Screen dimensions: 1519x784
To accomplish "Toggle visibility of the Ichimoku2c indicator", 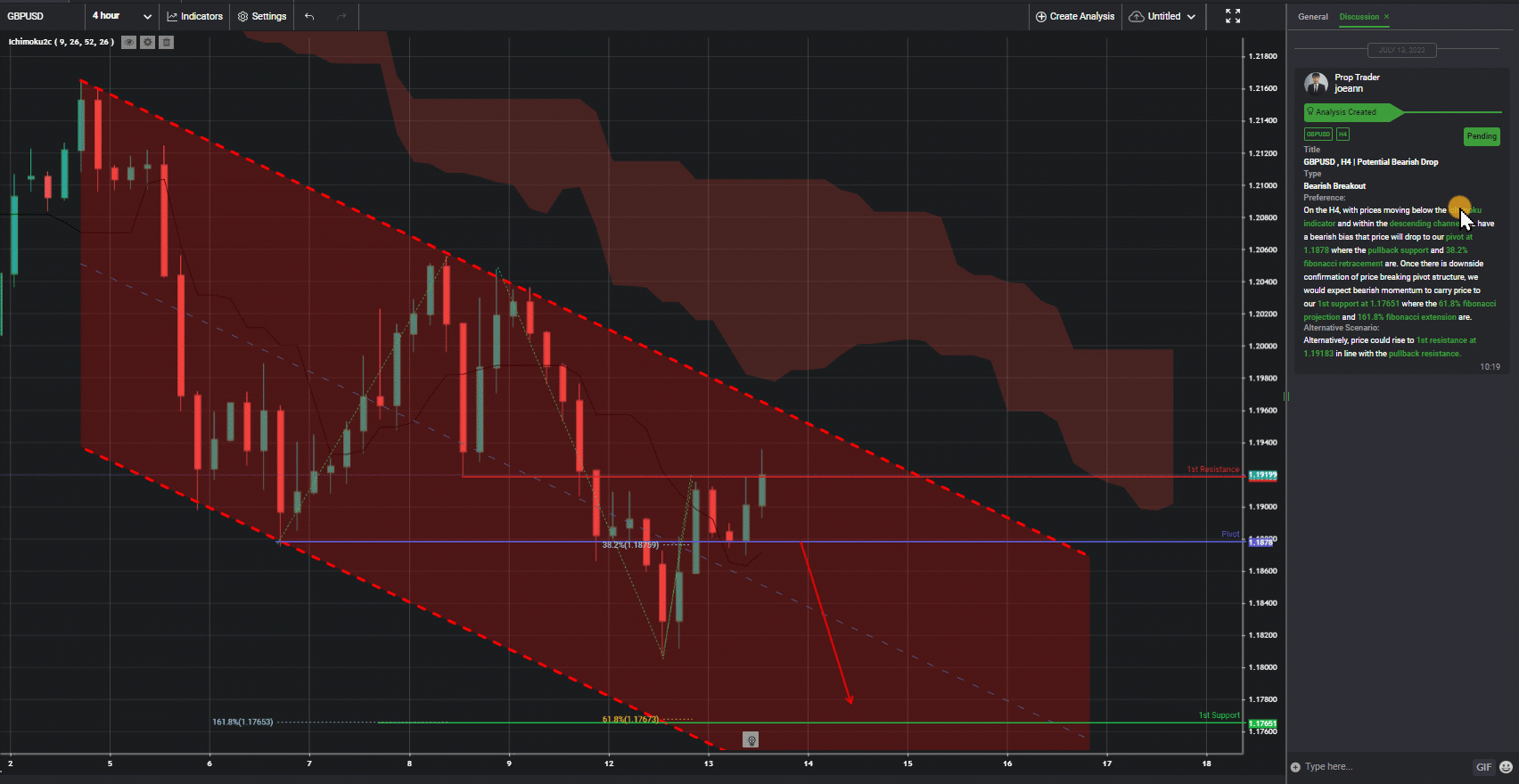I will 129,42.
